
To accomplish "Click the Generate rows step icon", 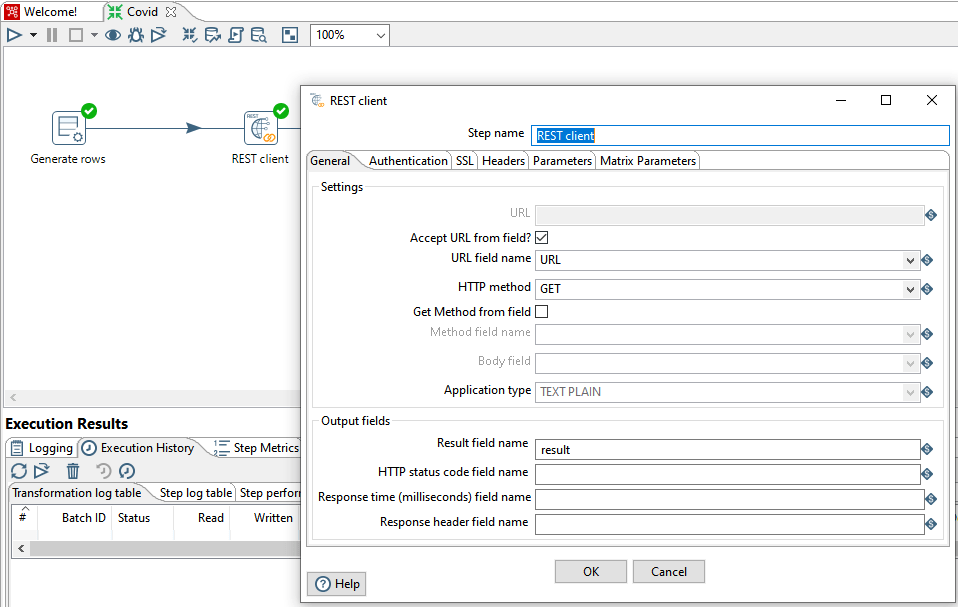I will pos(68,128).
